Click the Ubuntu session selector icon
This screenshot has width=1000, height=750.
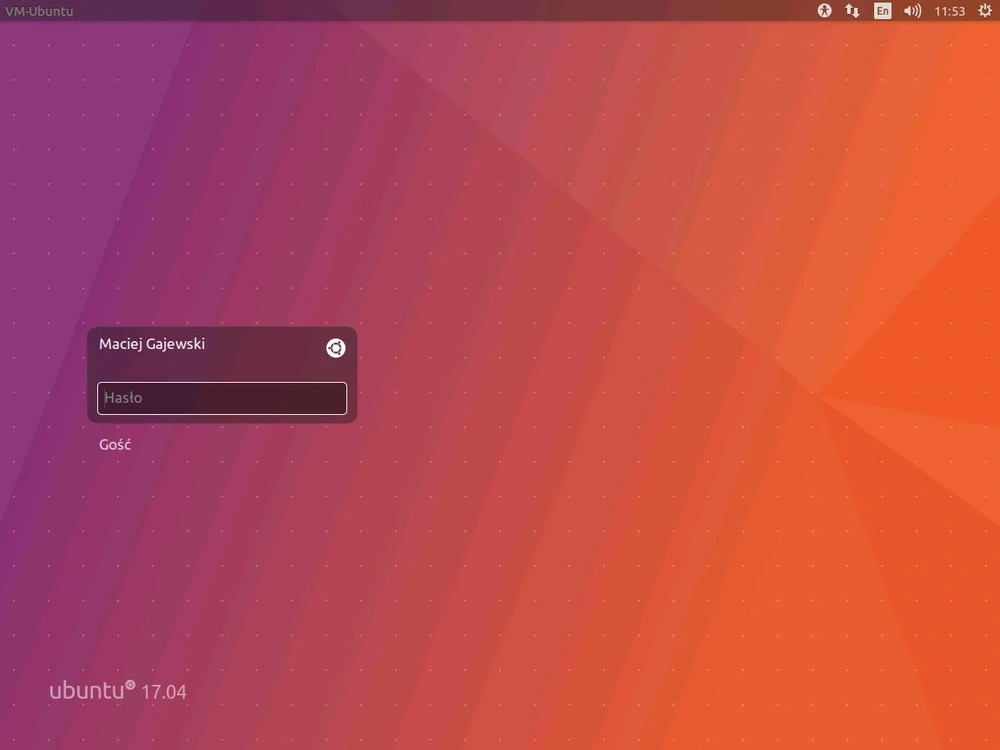point(335,348)
